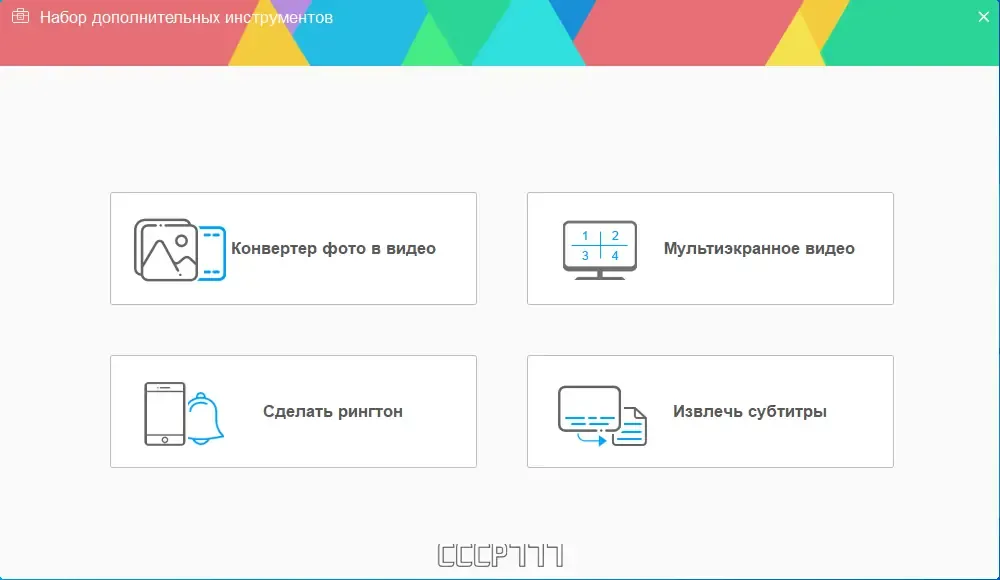Click the multiscreen monitor icon with numbered quadrants
1000x580 pixels.
point(599,249)
